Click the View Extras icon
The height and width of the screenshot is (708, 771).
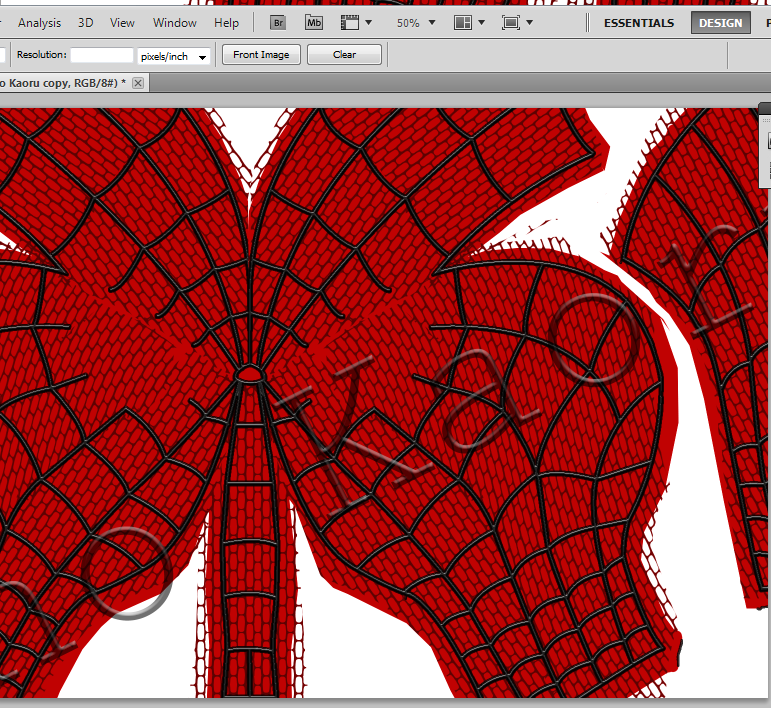click(x=350, y=23)
